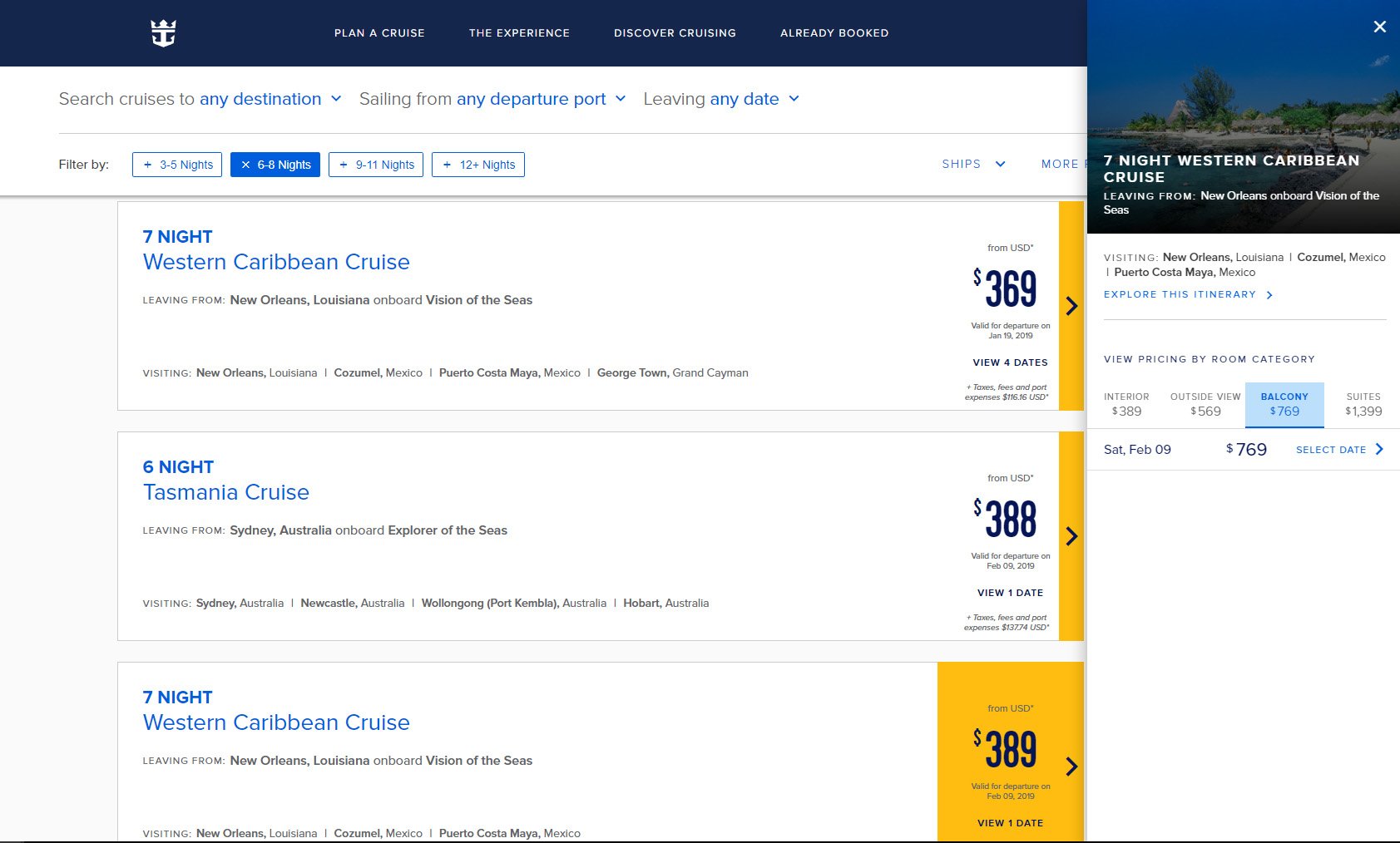Remove the 6-8 Nights filter
The height and width of the screenshot is (843, 1400).
pos(275,165)
